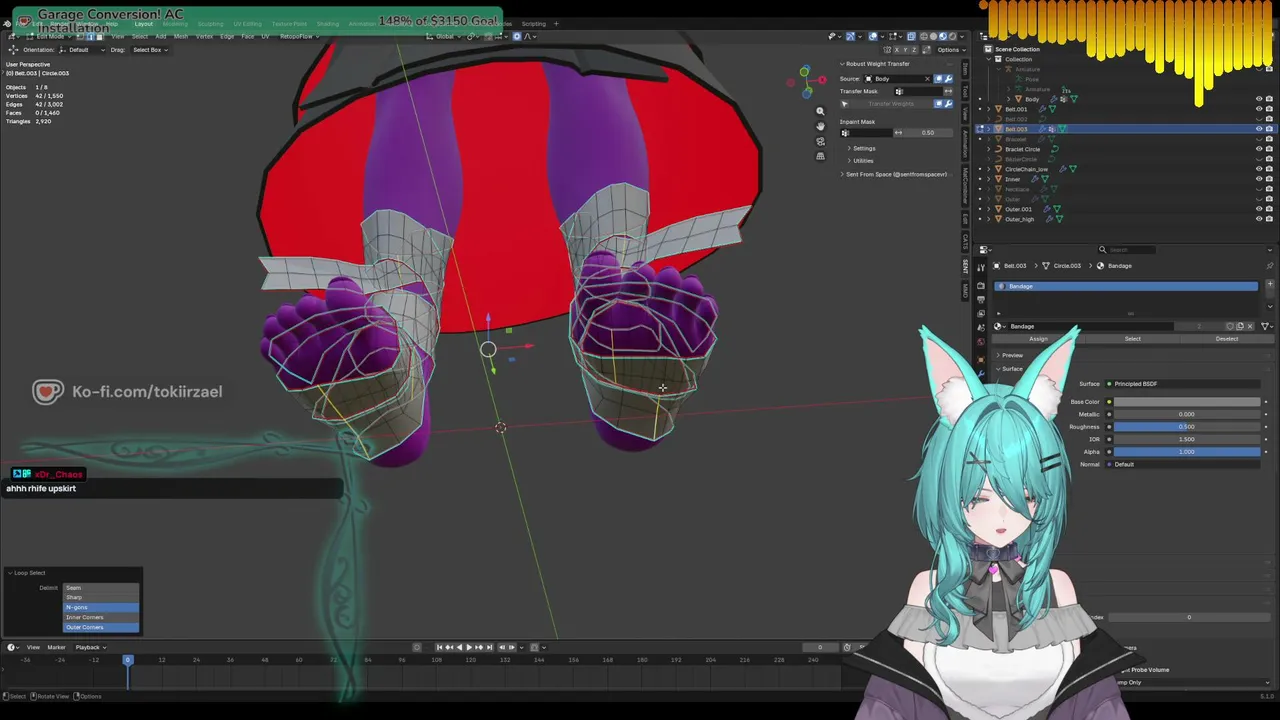1280x720 pixels.
Task: Hide Outer_high in the viewport
Action: point(1259,219)
